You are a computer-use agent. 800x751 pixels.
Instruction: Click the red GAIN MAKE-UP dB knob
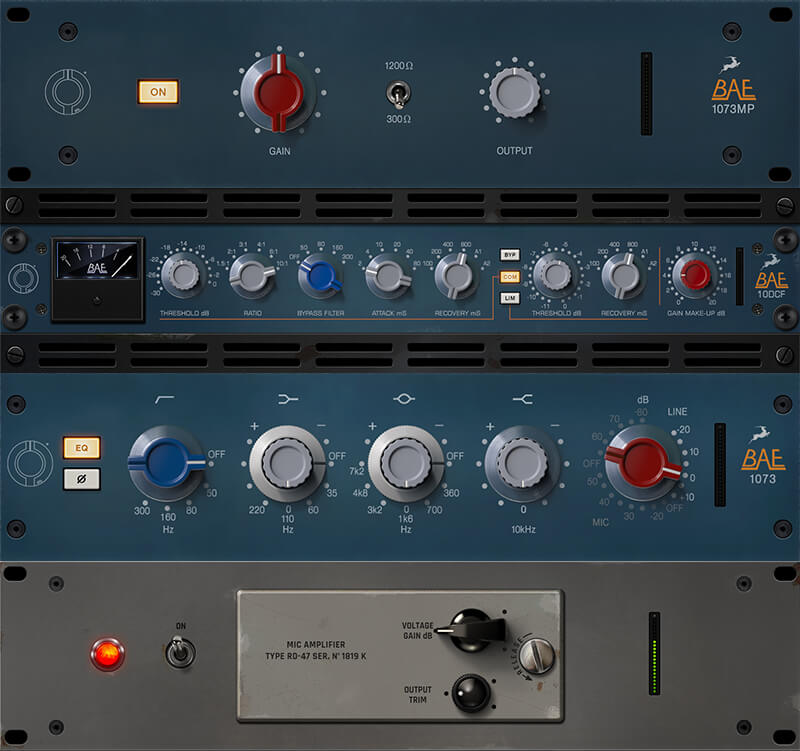pos(694,274)
